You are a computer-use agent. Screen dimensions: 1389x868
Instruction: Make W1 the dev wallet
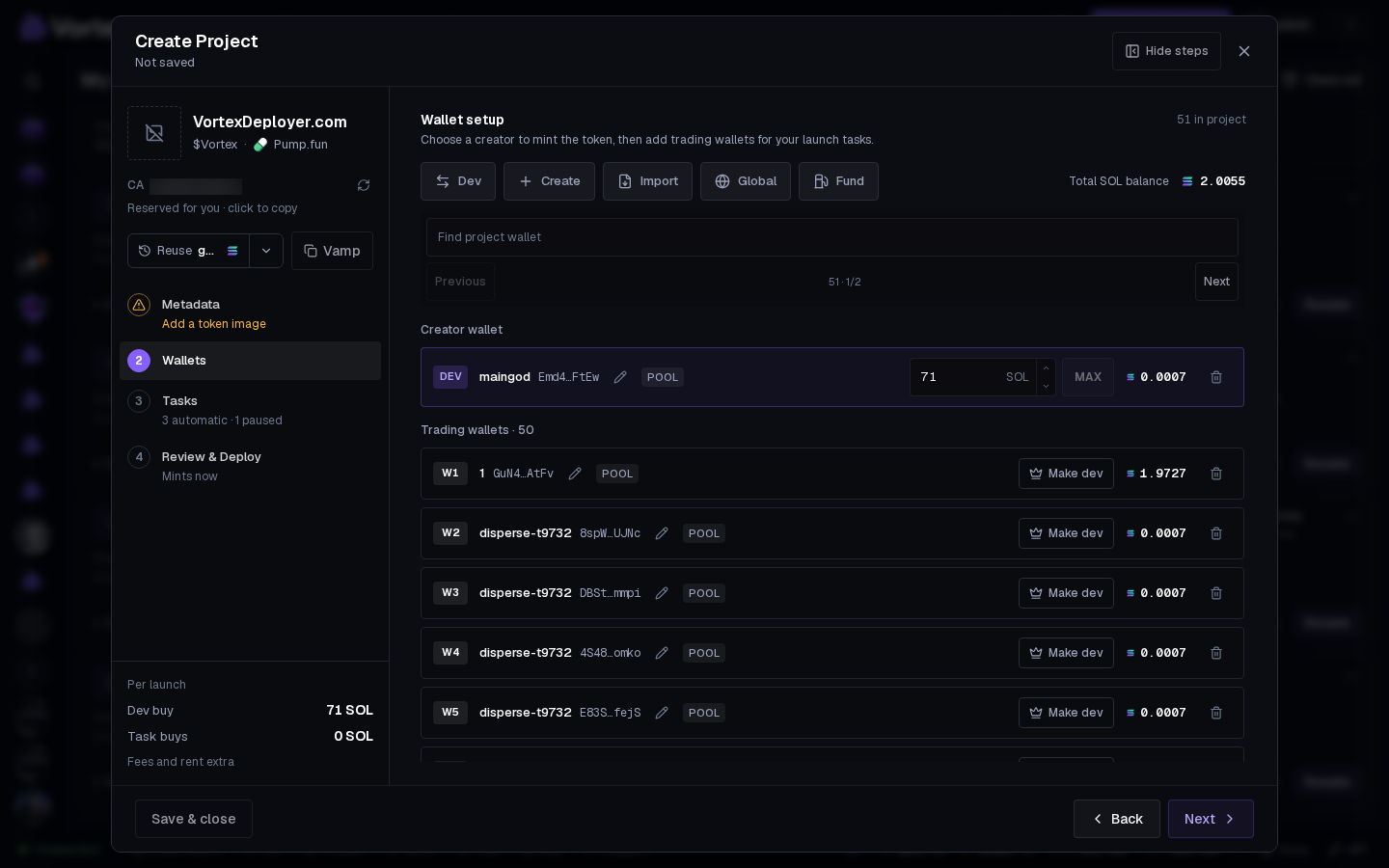(x=1066, y=474)
